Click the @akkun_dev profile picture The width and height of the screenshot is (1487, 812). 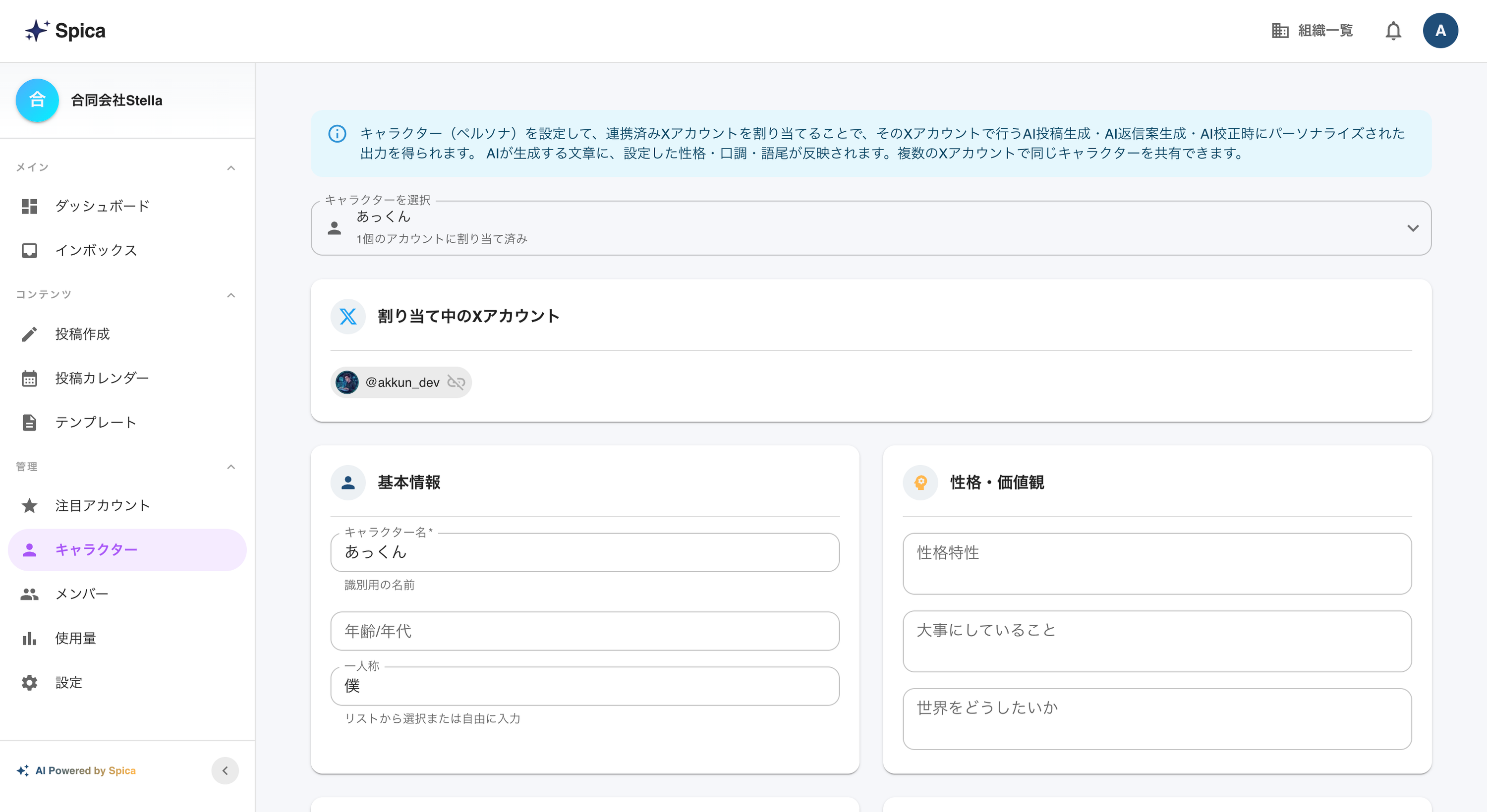pyautogui.click(x=347, y=382)
